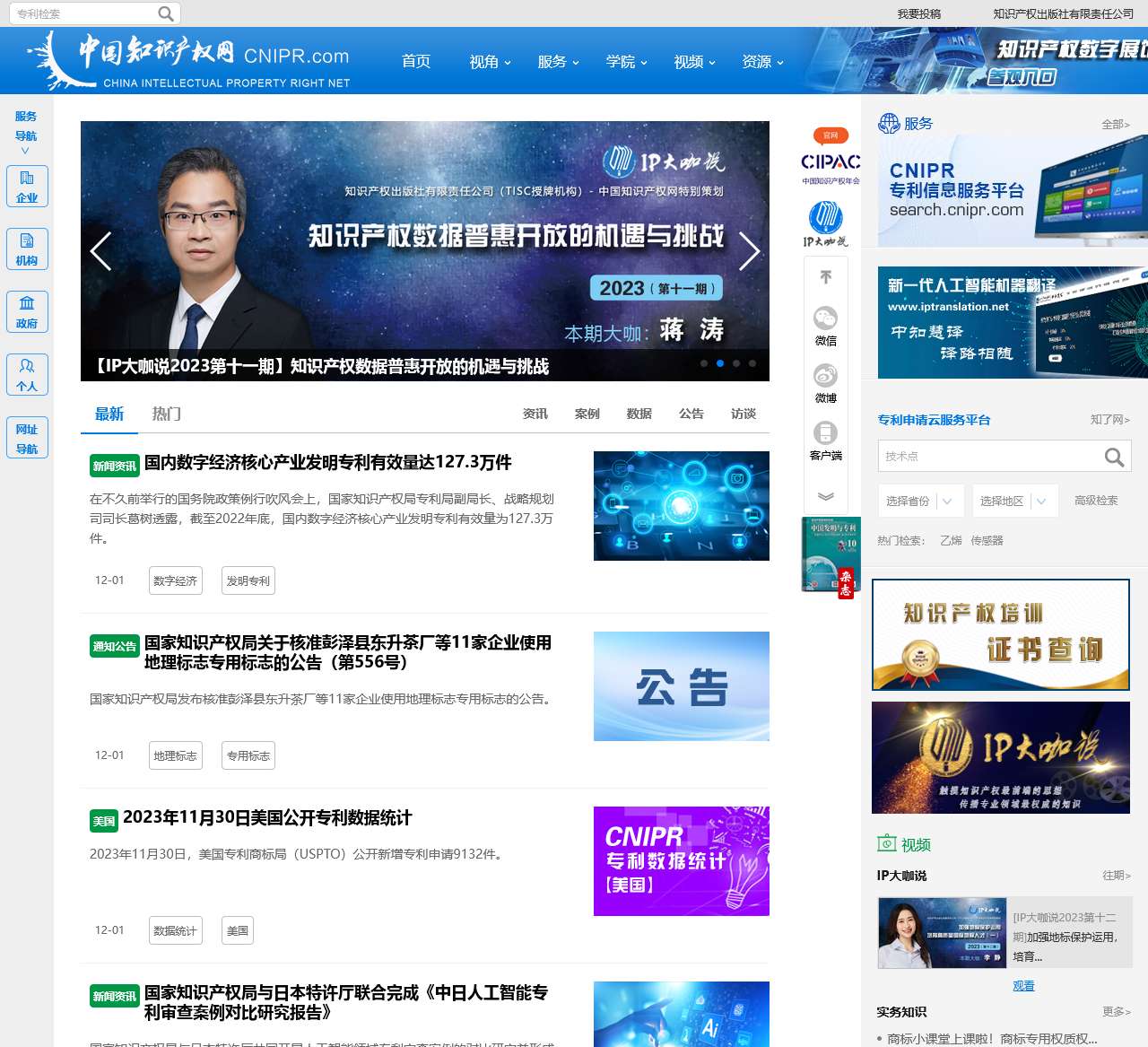Open the 地理标志 tag
This screenshot has height=1047, width=1148.
[176, 755]
